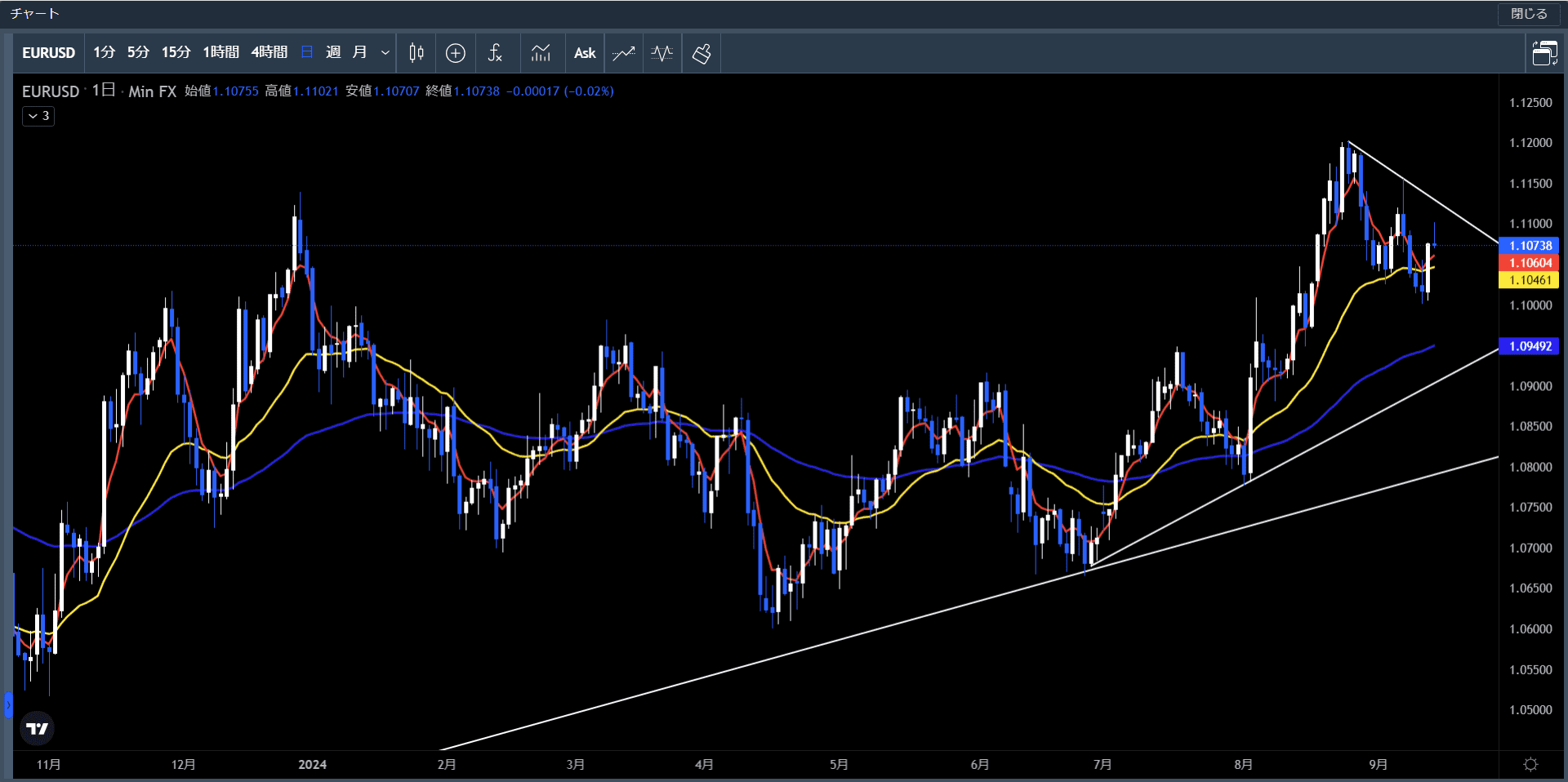Switch to 1時間 timeframe

coord(220,52)
